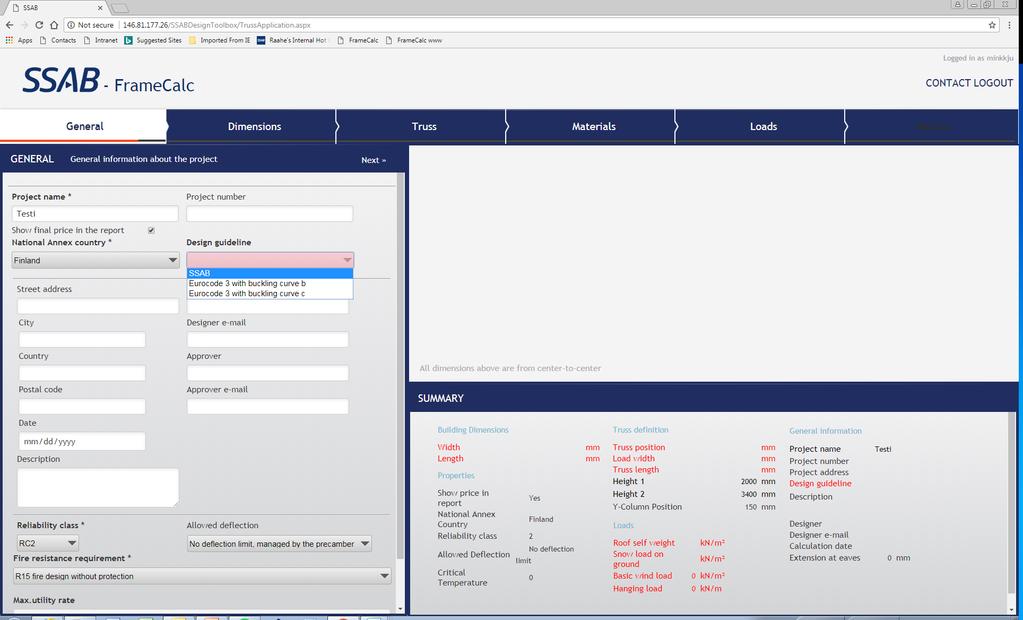The image size is (1023, 620).
Task: Click the Project number input field
Action: [269, 213]
